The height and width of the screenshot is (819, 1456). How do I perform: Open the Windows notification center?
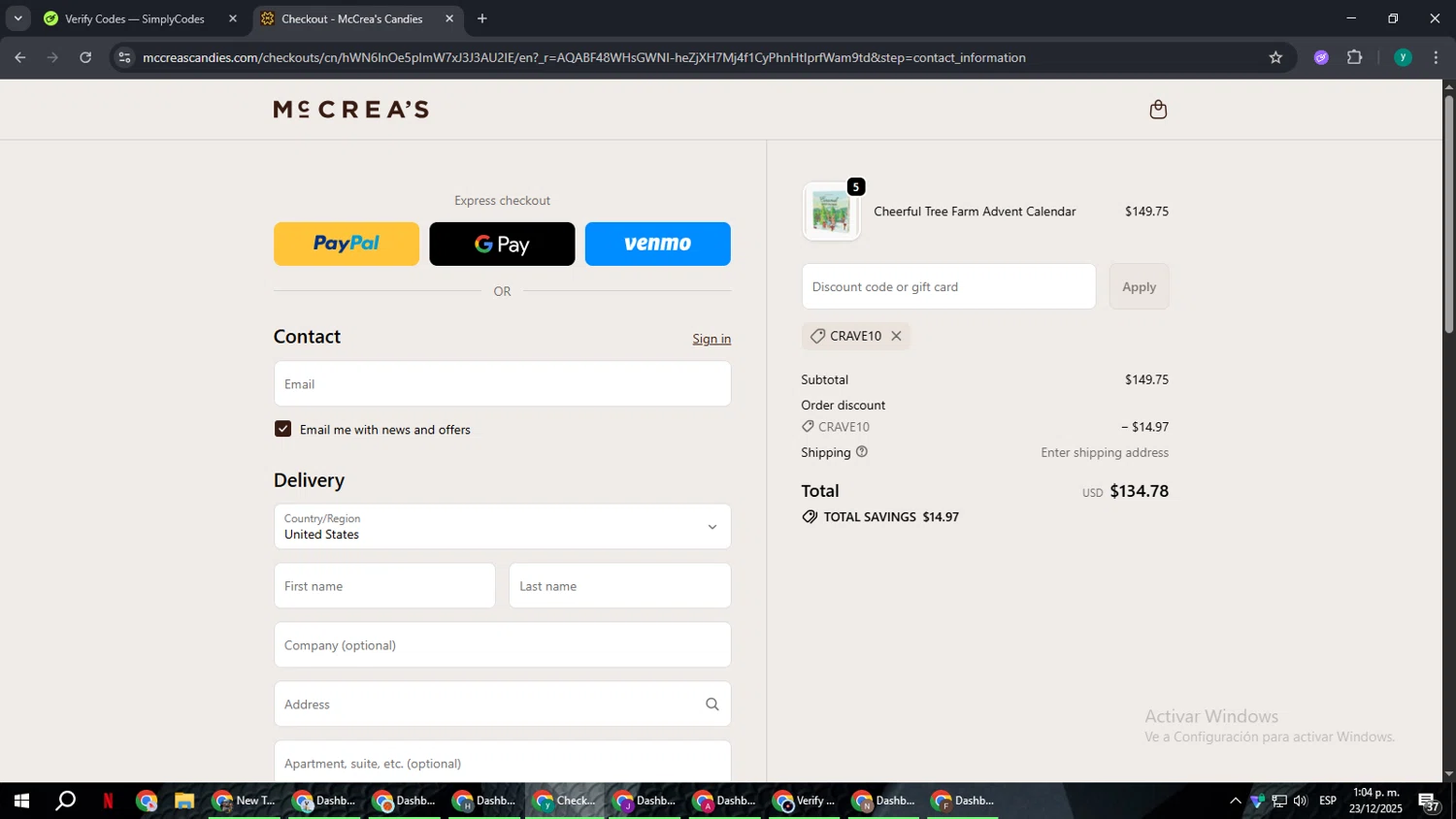click(1430, 802)
